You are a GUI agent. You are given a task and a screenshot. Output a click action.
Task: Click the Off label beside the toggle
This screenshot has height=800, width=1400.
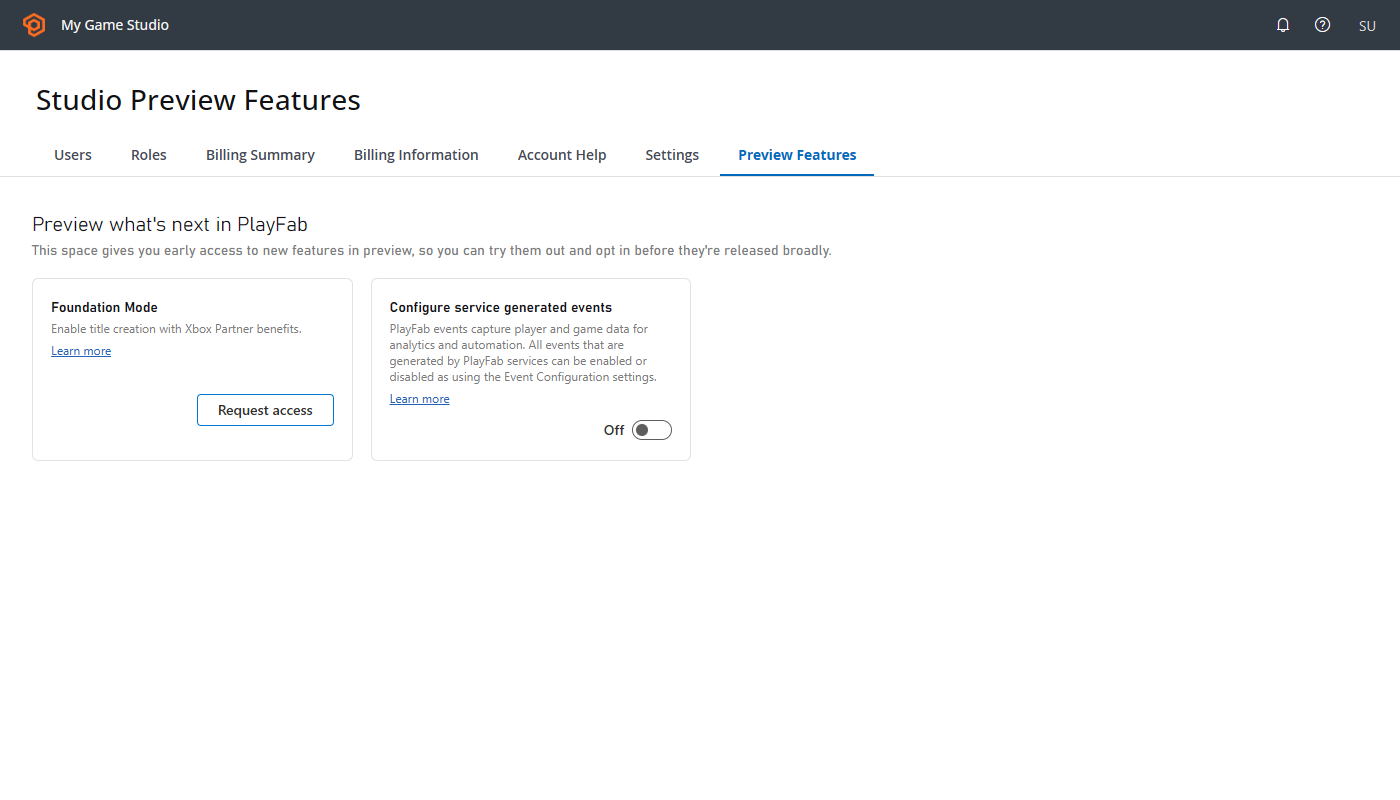614,430
